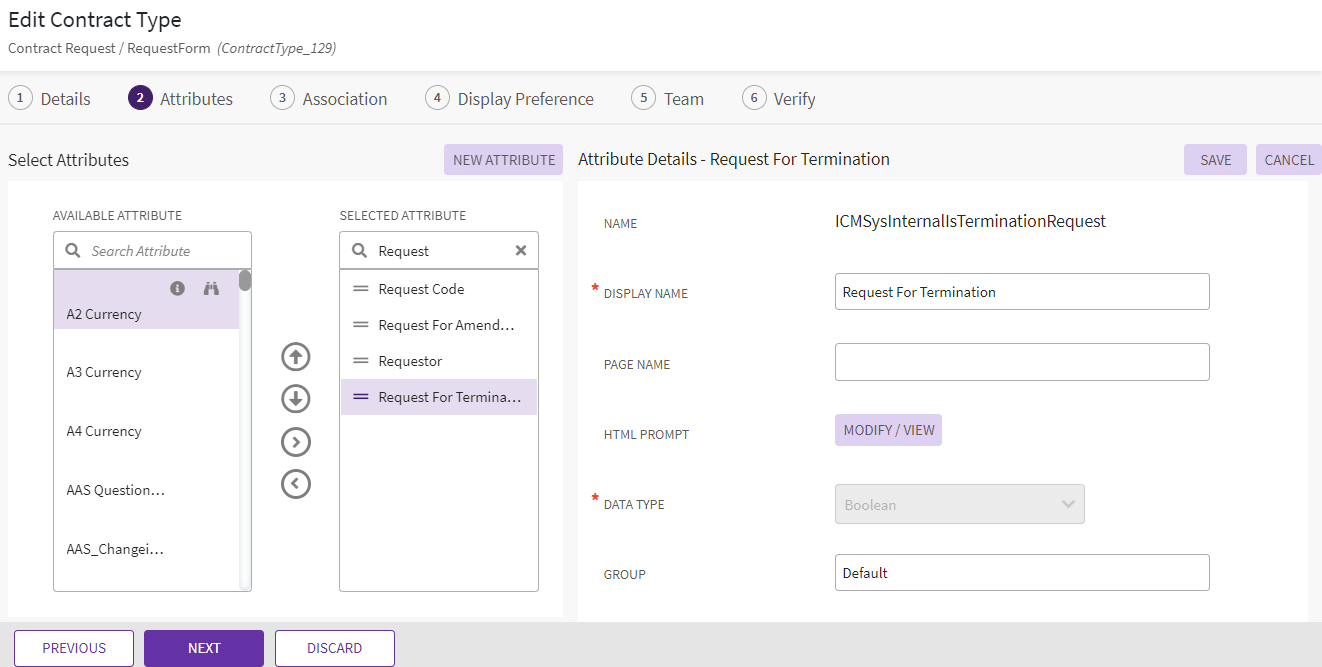Click the right chevron to add attribute
The width and height of the screenshot is (1322, 667).
pos(296,442)
